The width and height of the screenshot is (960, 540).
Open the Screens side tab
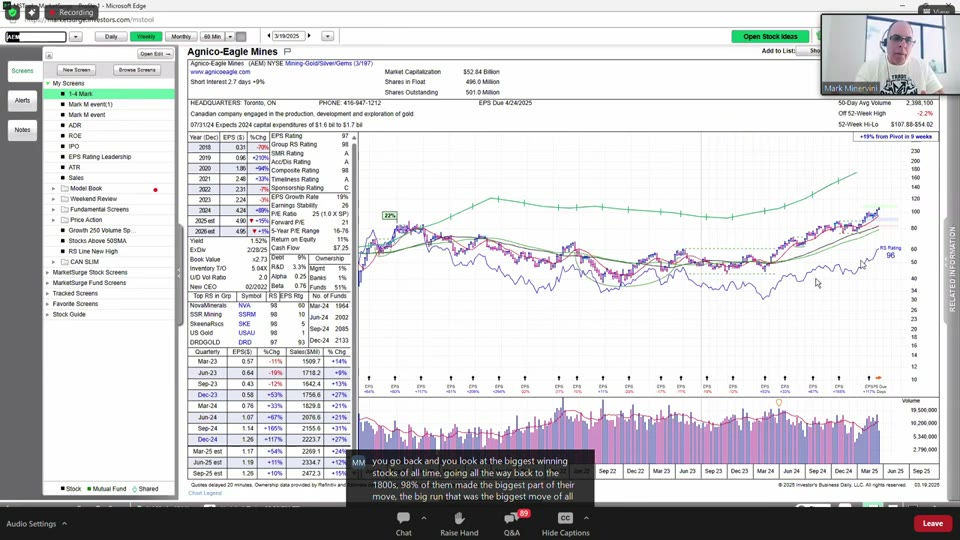pyautogui.click(x=23, y=71)
